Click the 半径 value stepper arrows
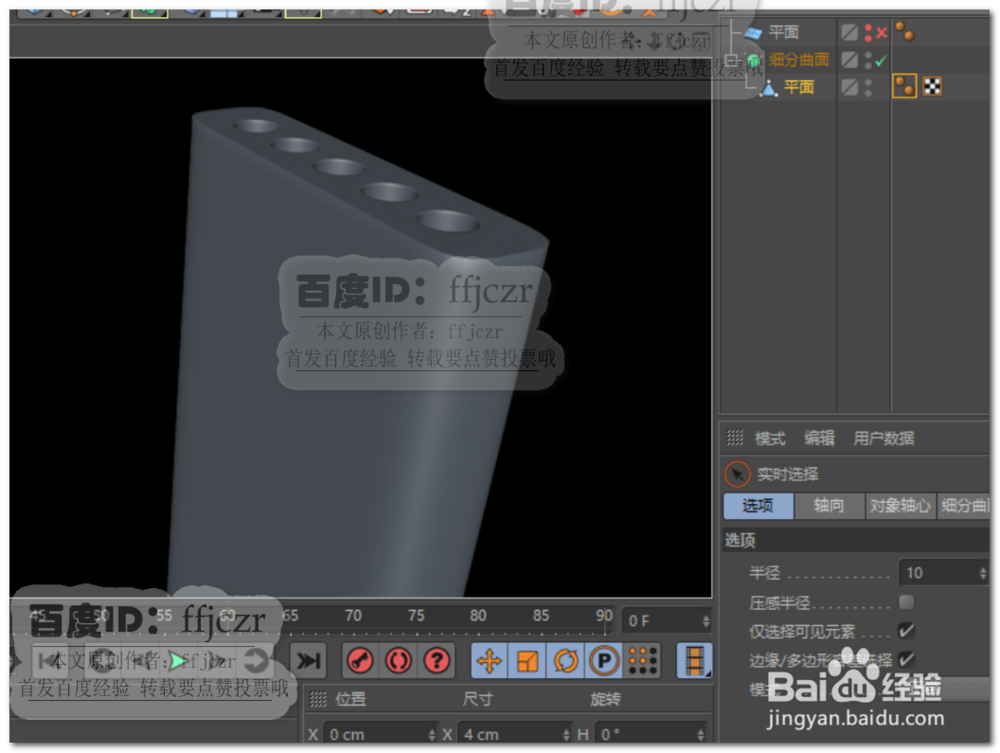 (983, 573)
